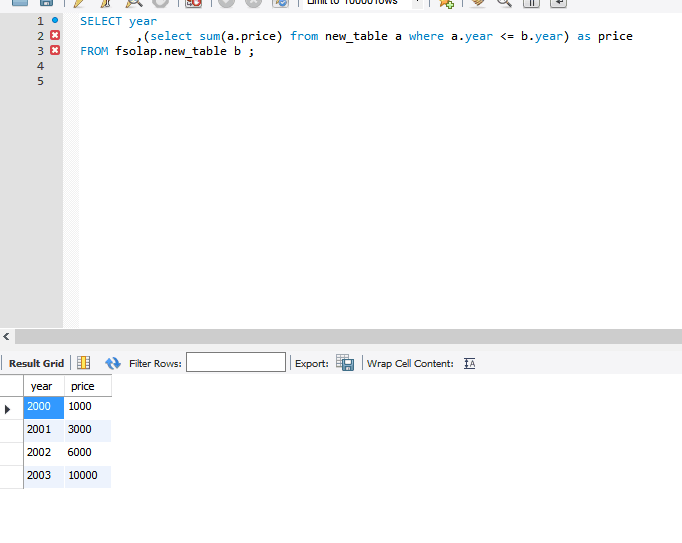The height and width of the screenshot is (543, 682).
Task: Click the year column header
Action: [x=44, y=386]
